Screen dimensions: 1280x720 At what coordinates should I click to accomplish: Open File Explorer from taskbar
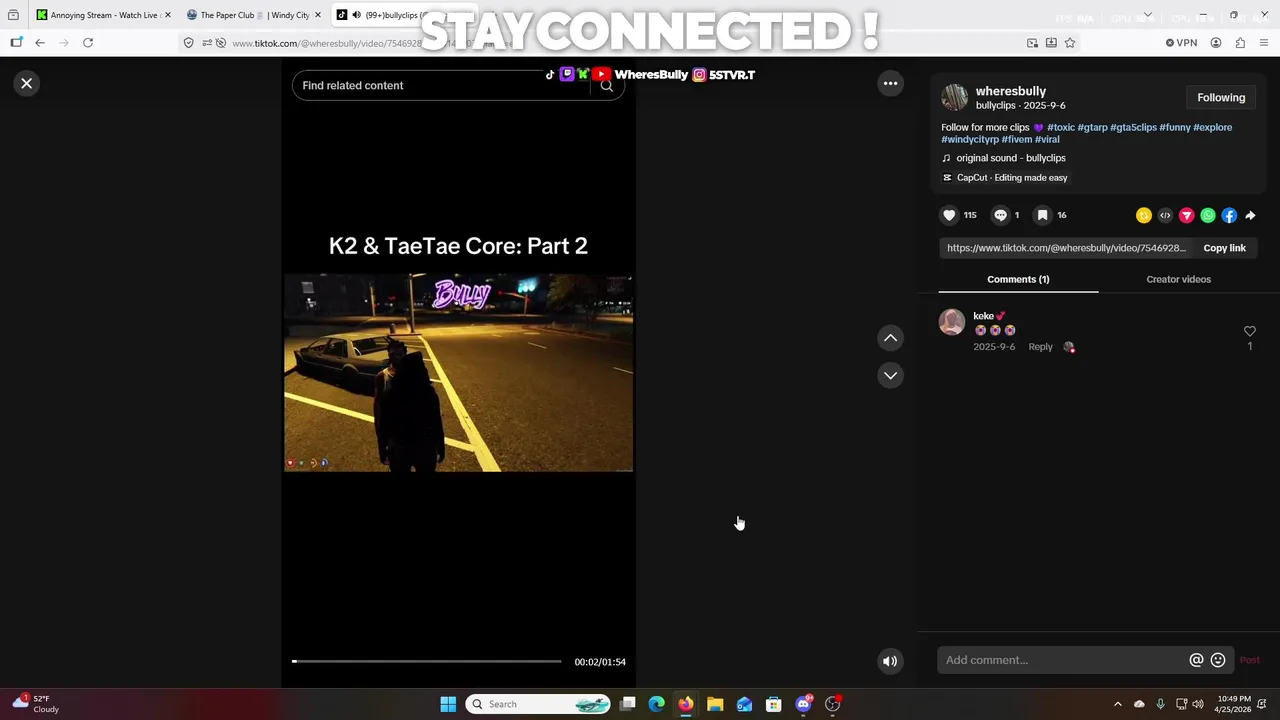point(715,704)
